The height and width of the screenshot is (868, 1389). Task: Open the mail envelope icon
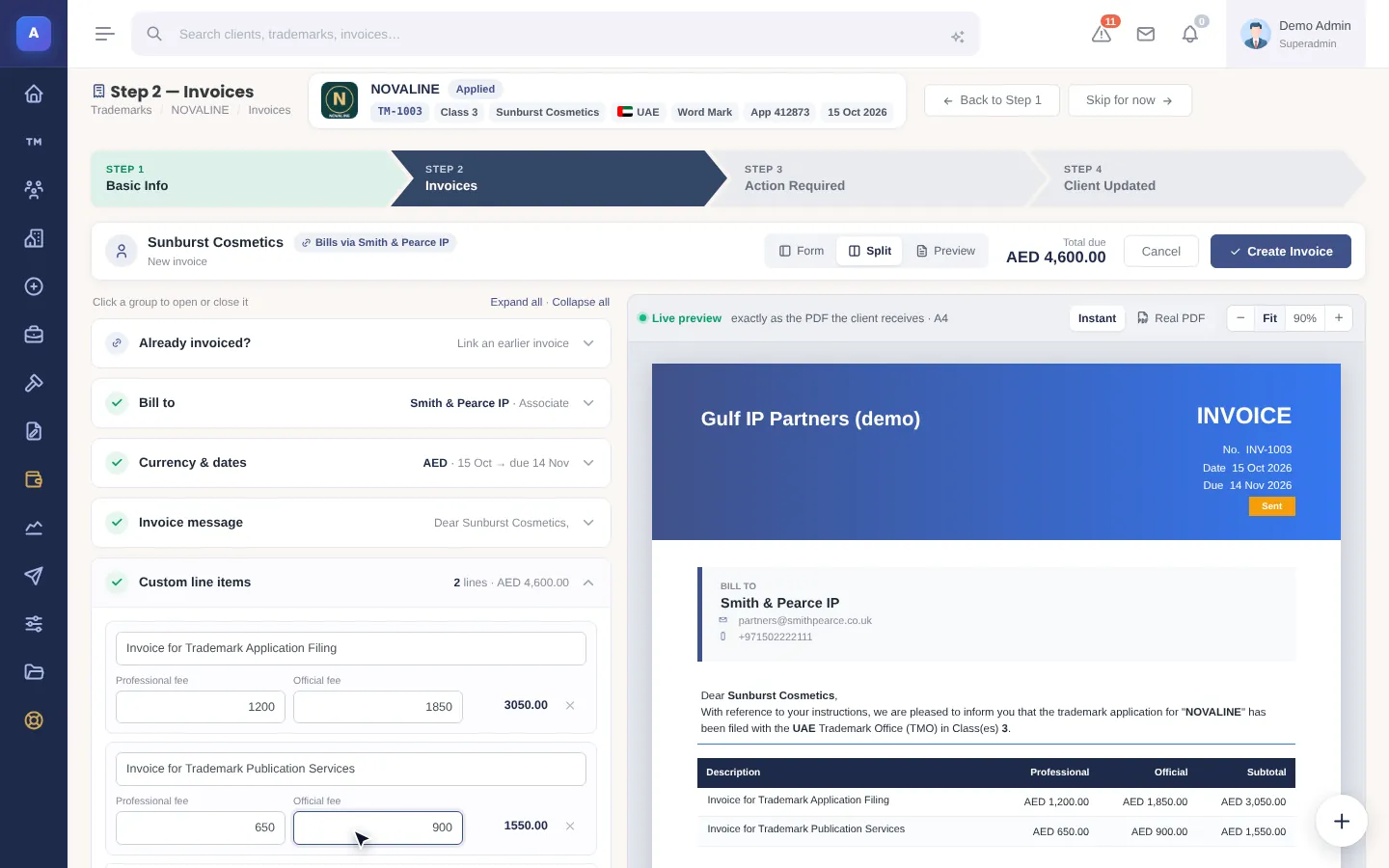(x=1146, y=34)
